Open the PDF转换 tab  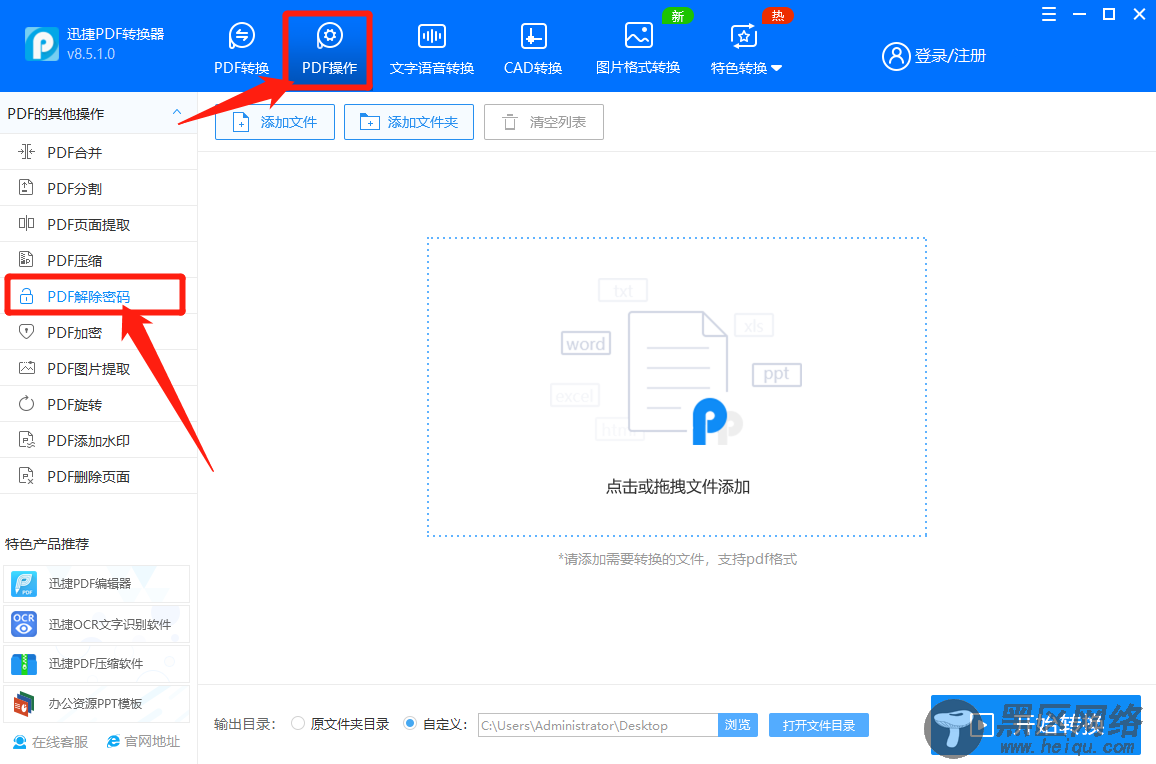coord(241,49)
